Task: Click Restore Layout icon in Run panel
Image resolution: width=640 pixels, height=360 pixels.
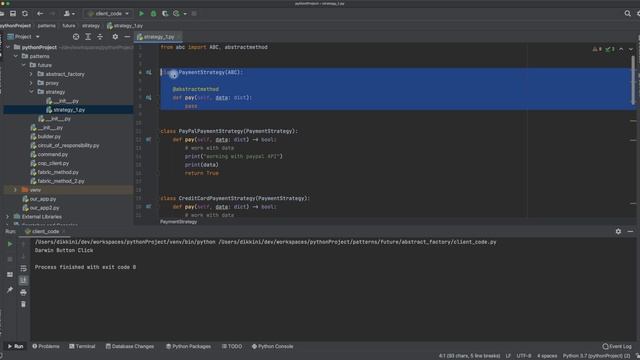Action: (10, 275)
